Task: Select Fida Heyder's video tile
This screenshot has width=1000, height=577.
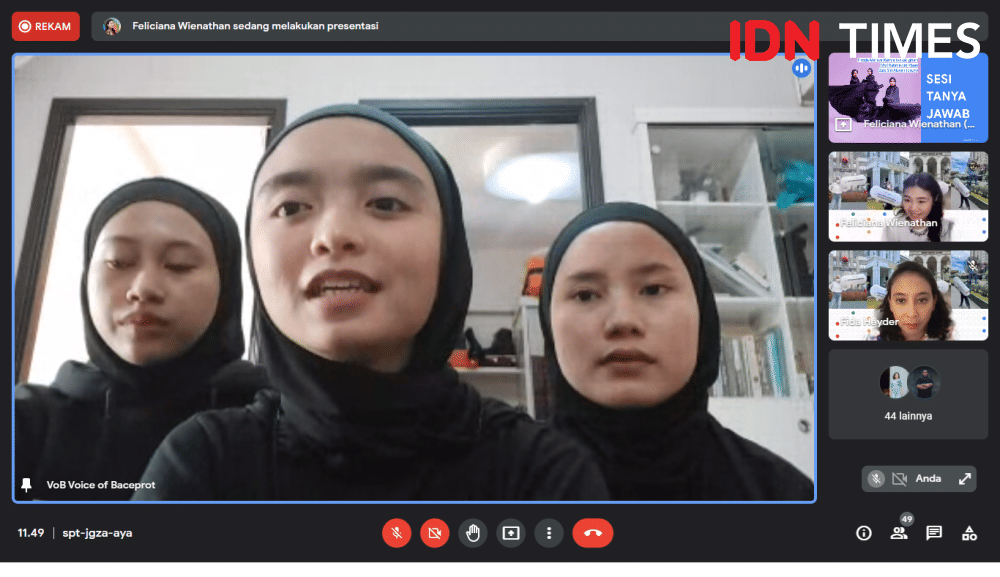Action: click(908, 295)
